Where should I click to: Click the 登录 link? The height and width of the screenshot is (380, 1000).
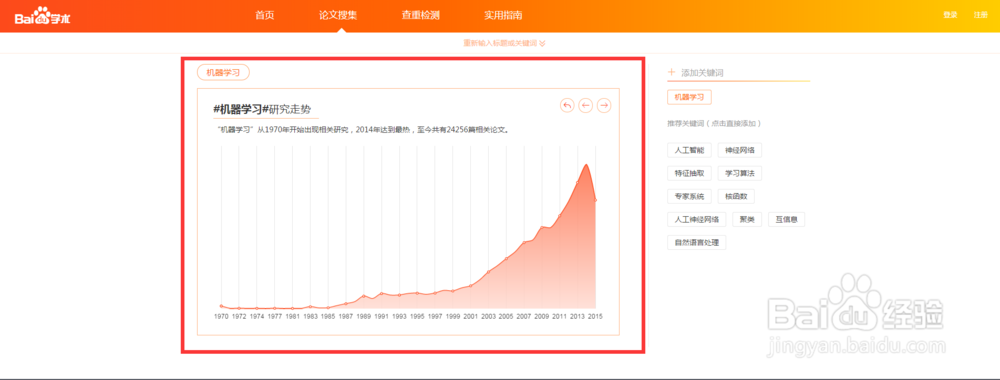click(950, 15)
